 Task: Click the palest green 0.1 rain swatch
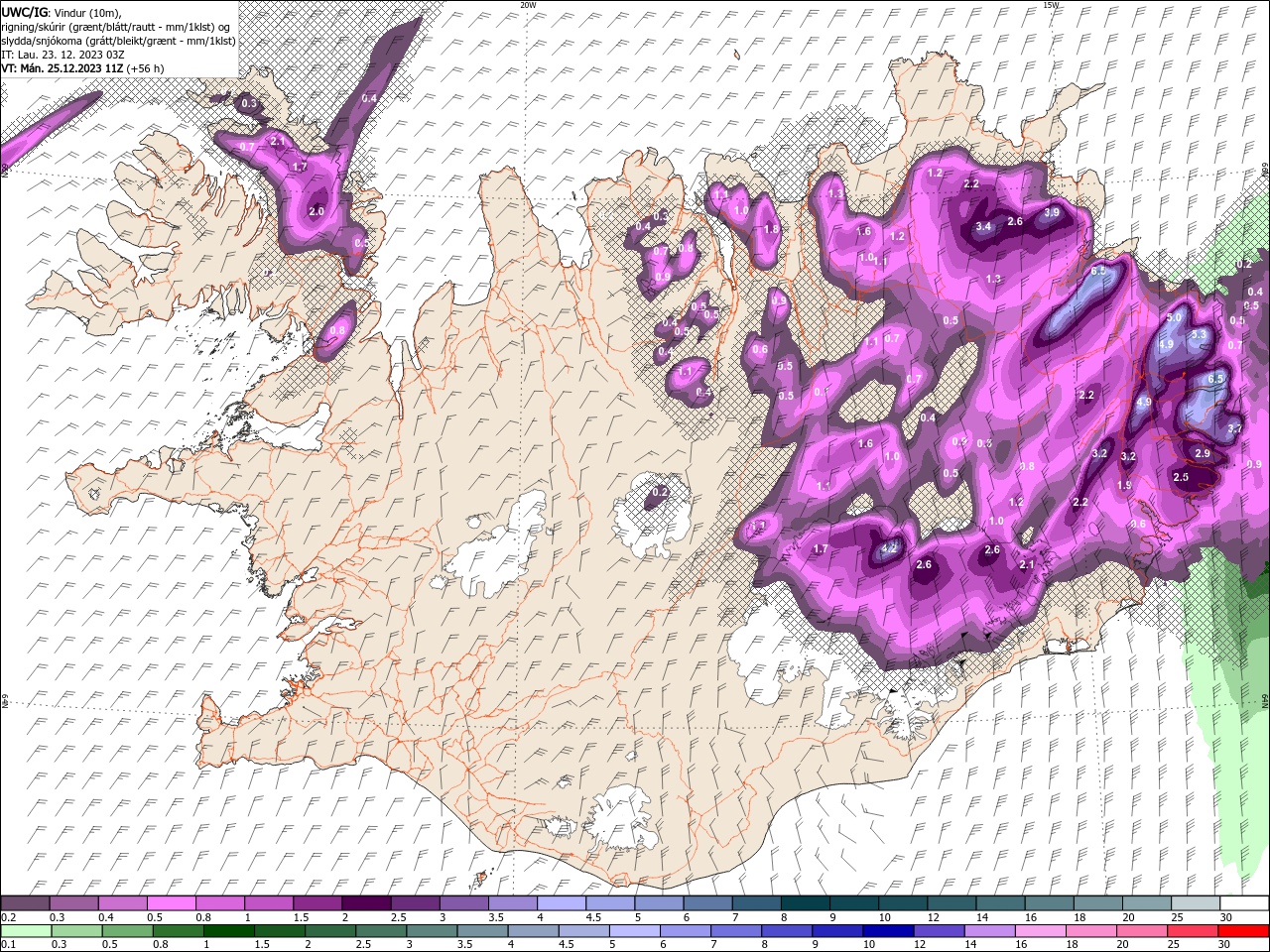click(x=26, y=931)
